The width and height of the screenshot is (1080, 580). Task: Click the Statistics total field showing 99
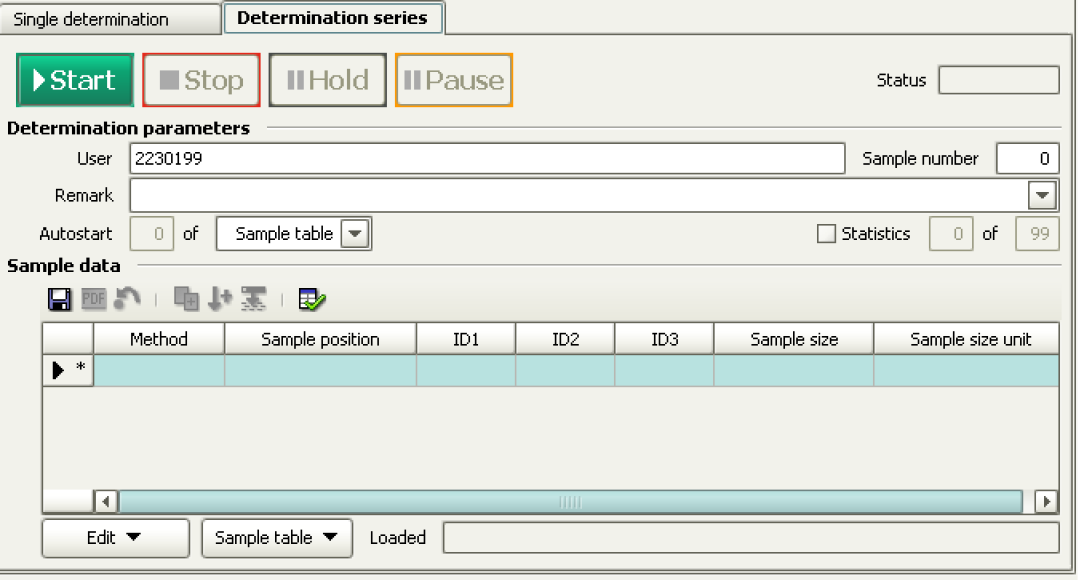(1037, 234)
